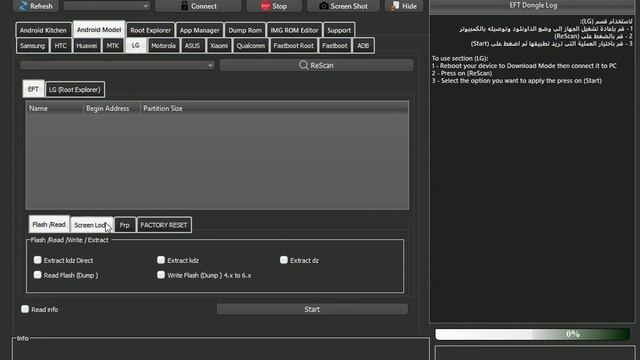This screenshot has width=640, height=360.
Task: Select the Xiaomi tab
Action: pyautogui.click(x=219, y=46)
